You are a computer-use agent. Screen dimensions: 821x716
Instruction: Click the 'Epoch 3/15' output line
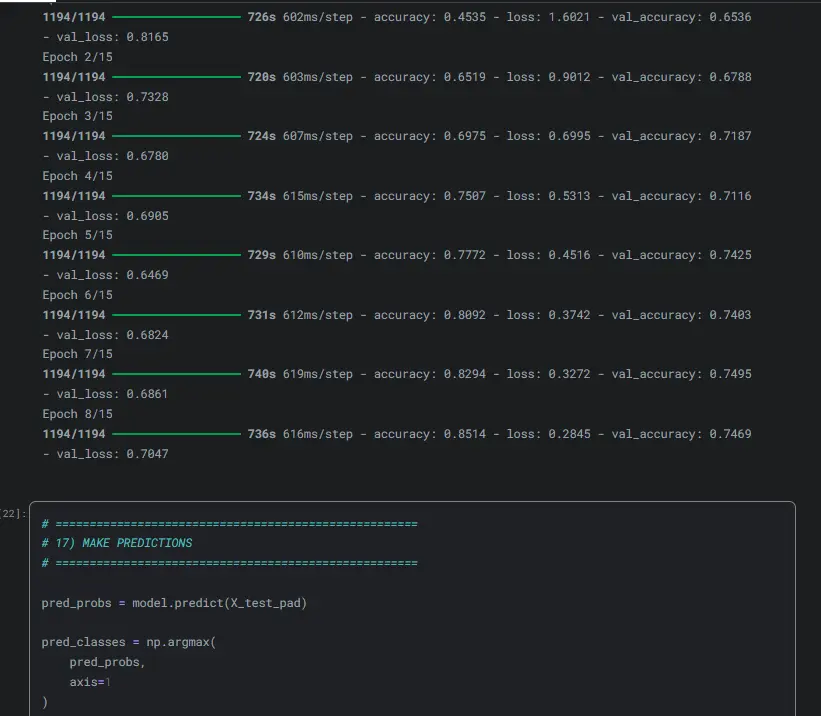77,116
